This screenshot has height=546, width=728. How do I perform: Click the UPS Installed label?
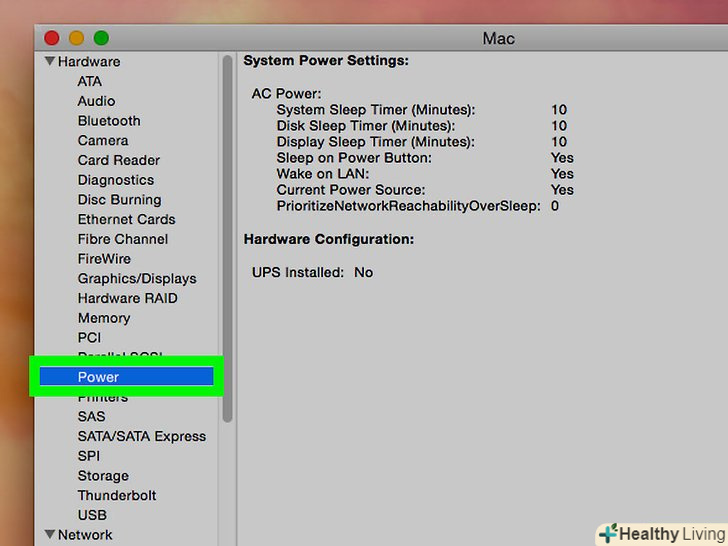pos(298,273)
